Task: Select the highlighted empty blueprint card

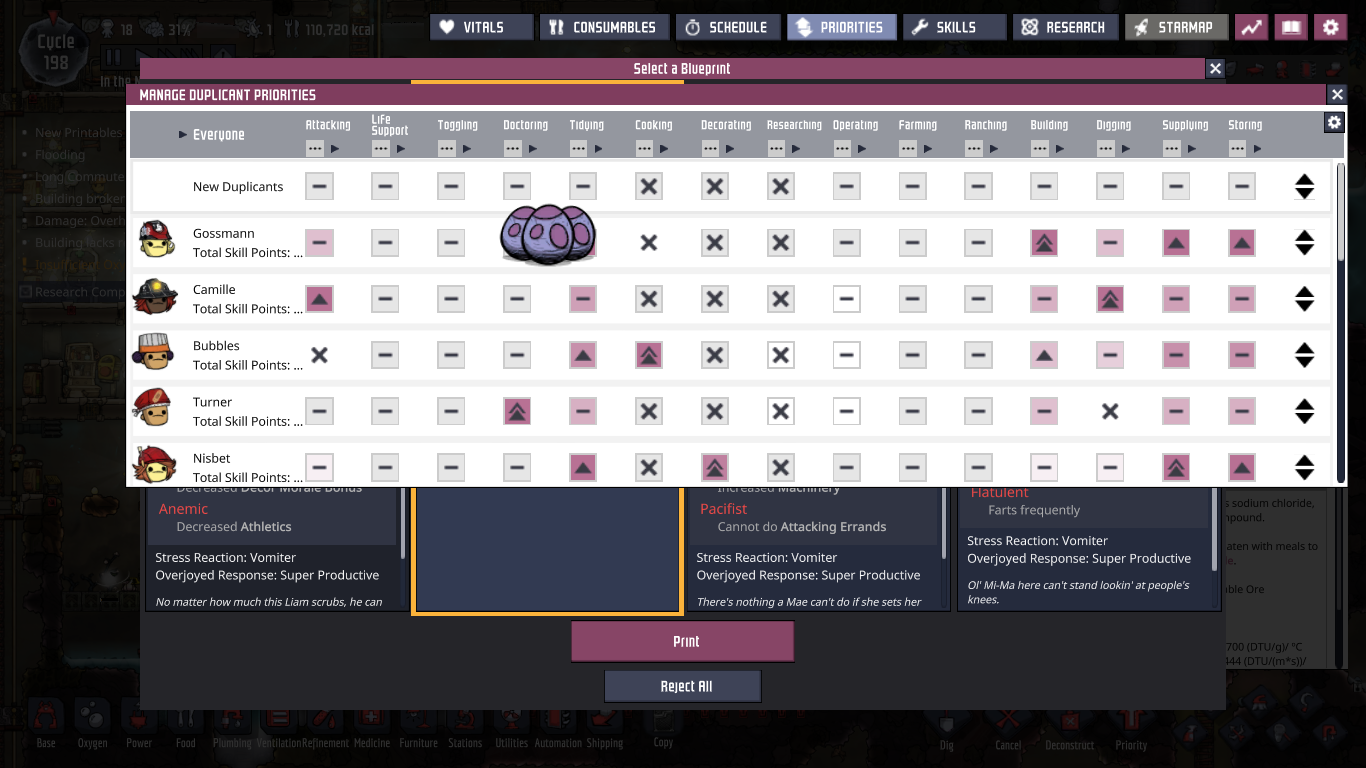Action: [547, 549]
